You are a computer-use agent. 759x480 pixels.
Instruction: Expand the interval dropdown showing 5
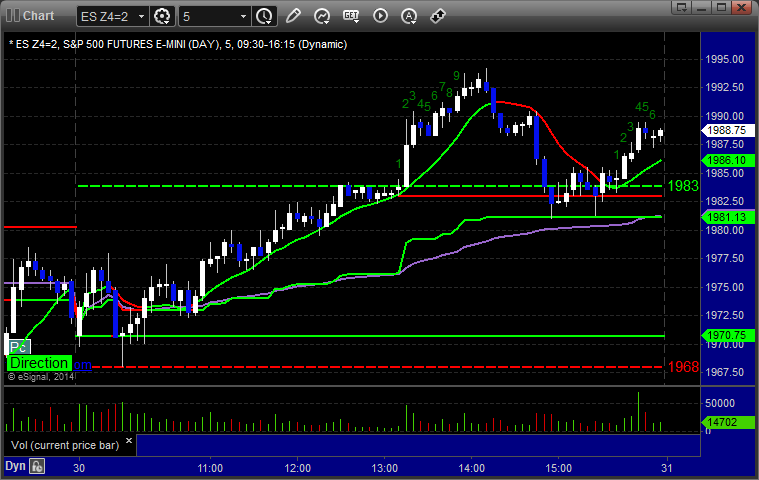click(243, 16)
